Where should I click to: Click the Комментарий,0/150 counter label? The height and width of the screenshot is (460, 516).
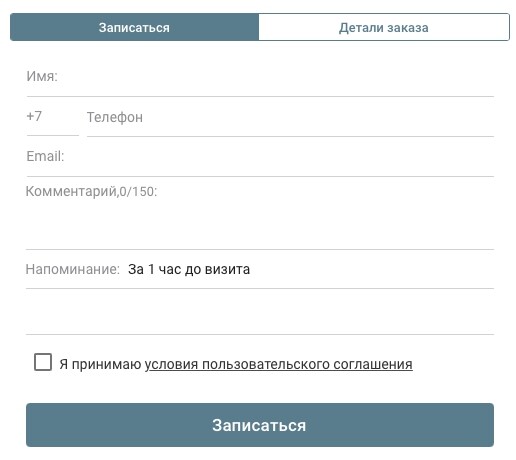(x=91, y=192)
